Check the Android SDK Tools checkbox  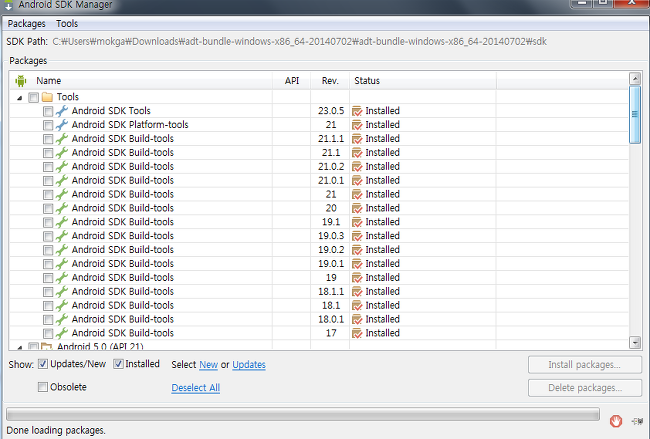coord(48,111)
